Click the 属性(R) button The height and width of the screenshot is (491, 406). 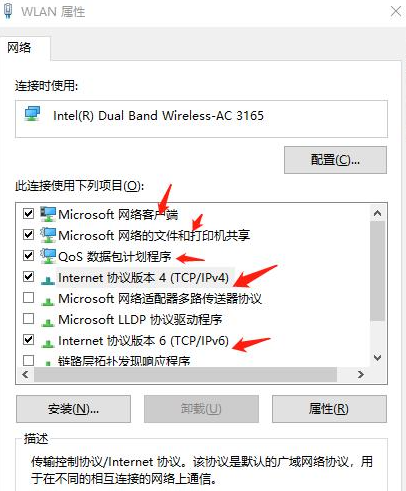point(329,409)
